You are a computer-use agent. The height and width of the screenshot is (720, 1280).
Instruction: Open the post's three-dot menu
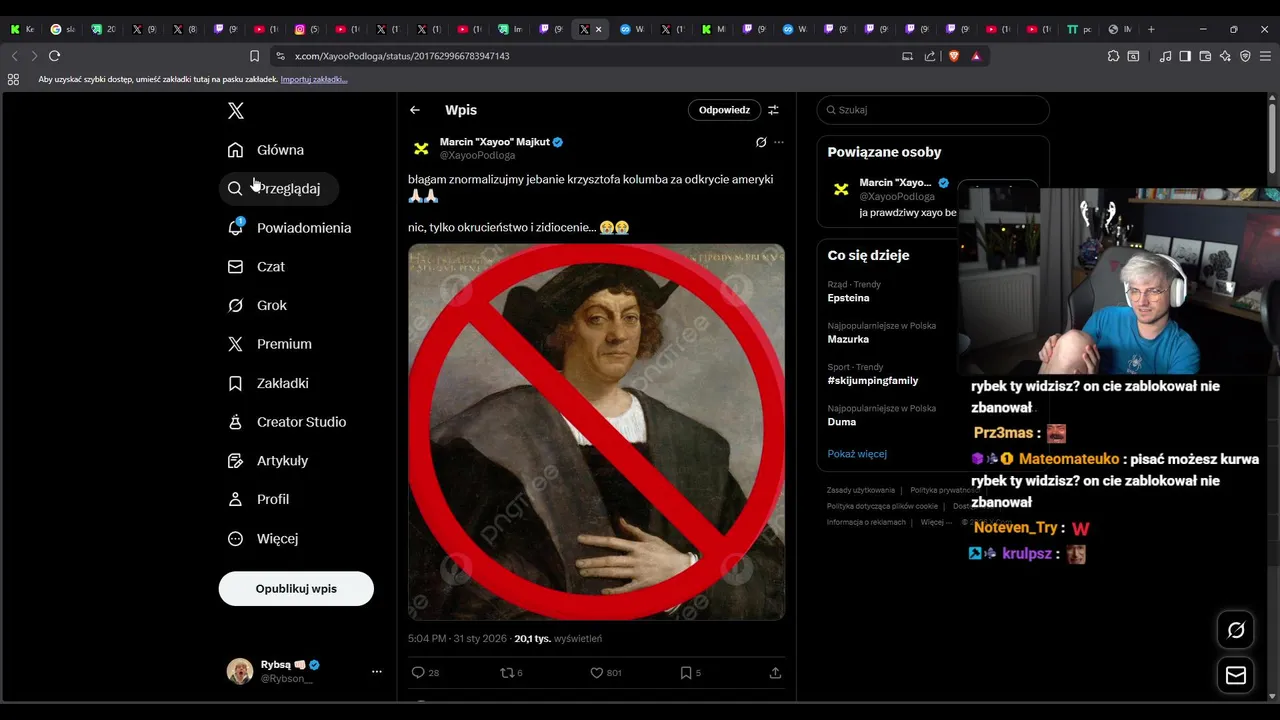click(x=779, y=142)
